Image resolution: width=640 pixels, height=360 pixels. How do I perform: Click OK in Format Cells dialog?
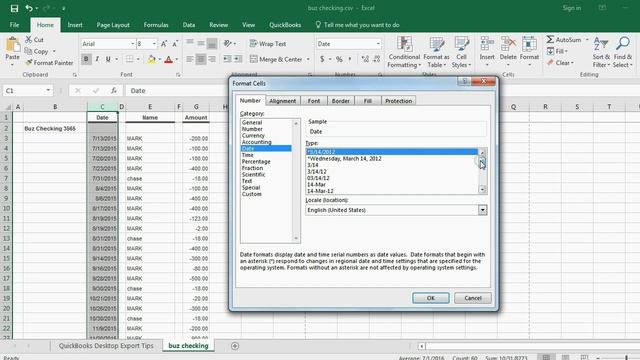point(431,298)
